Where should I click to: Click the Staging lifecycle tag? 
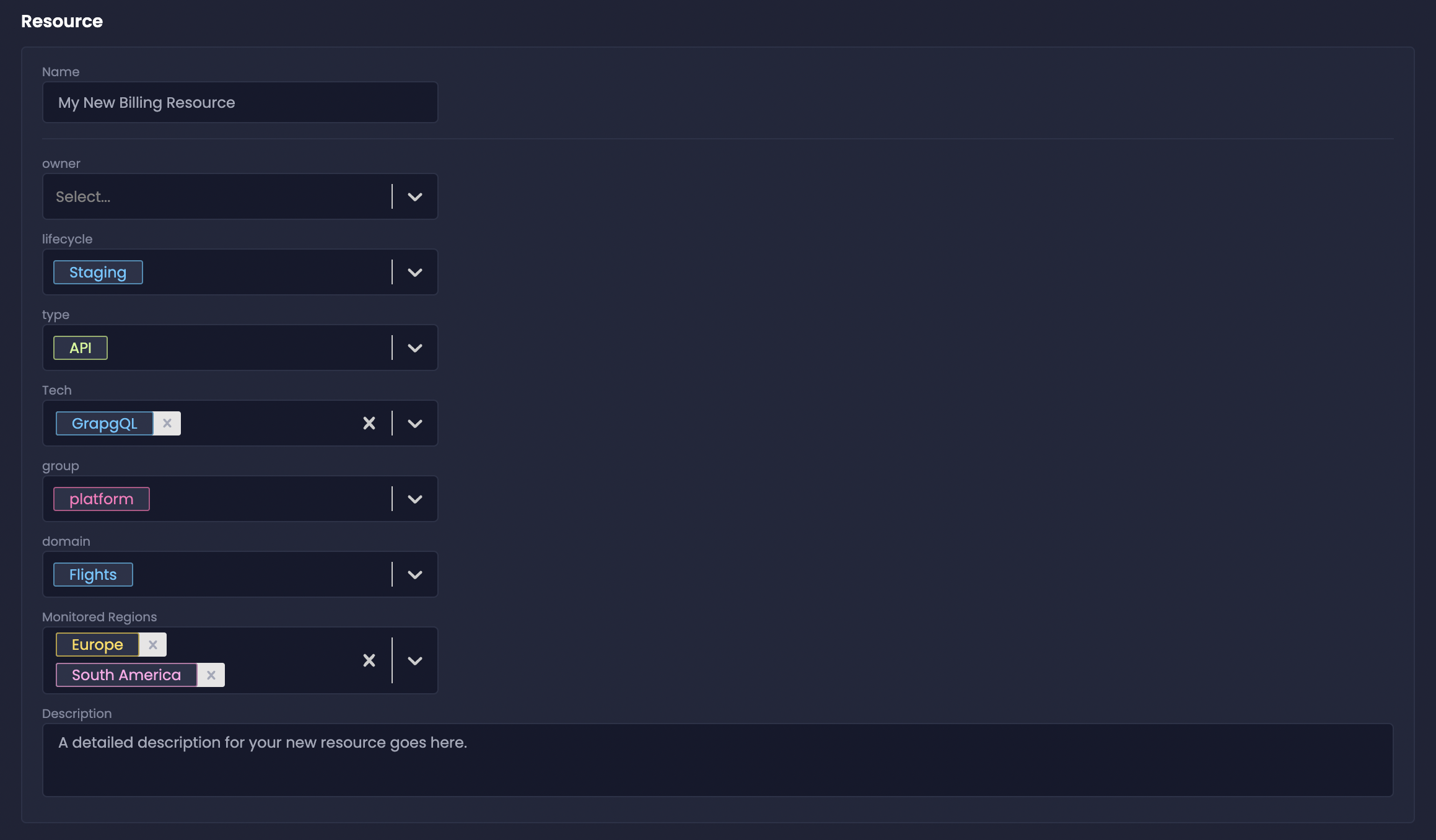[98, 272]
